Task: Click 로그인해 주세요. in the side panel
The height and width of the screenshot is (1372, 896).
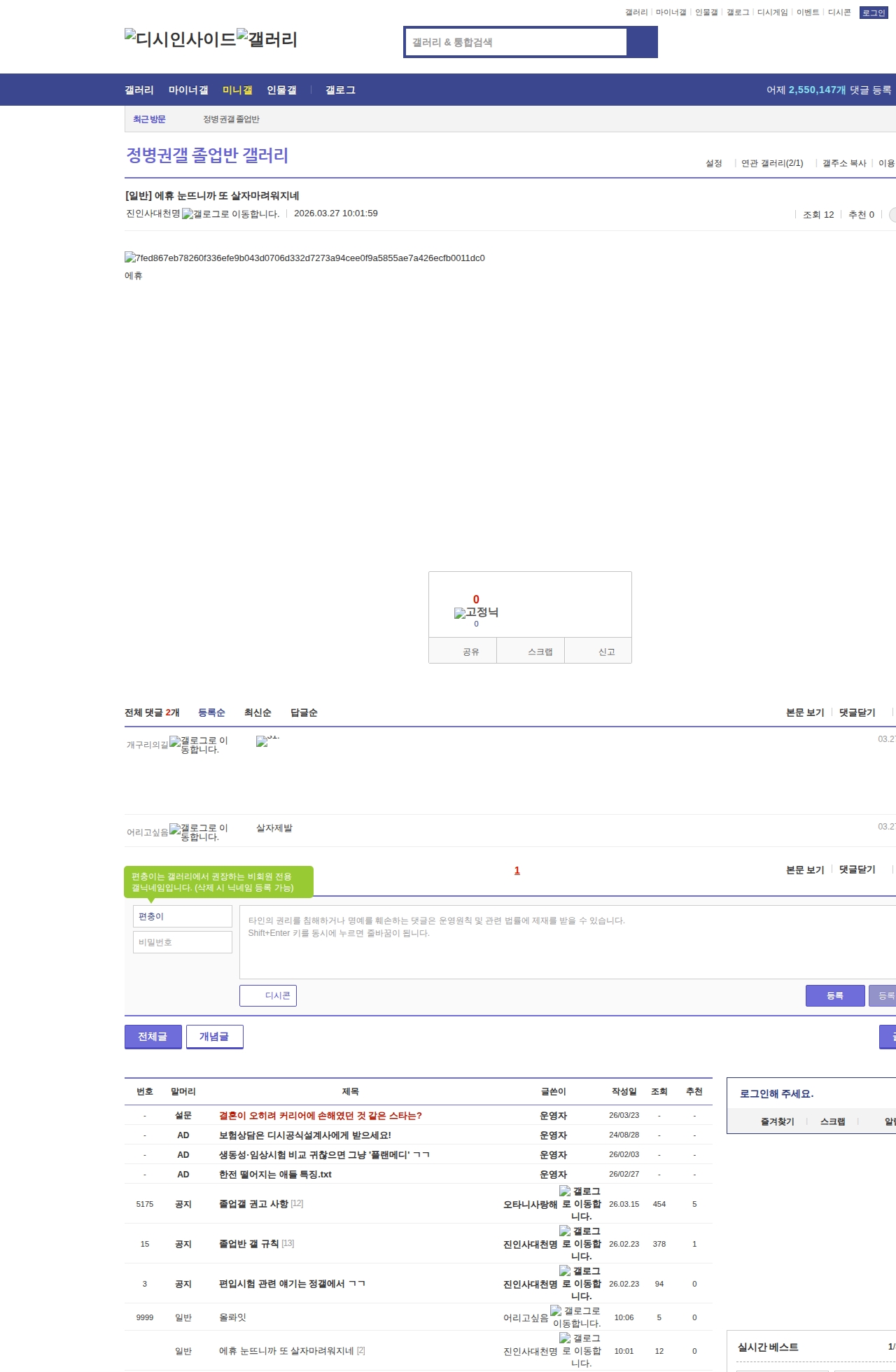Action: pyautogui.click(x=776, y=1094)
